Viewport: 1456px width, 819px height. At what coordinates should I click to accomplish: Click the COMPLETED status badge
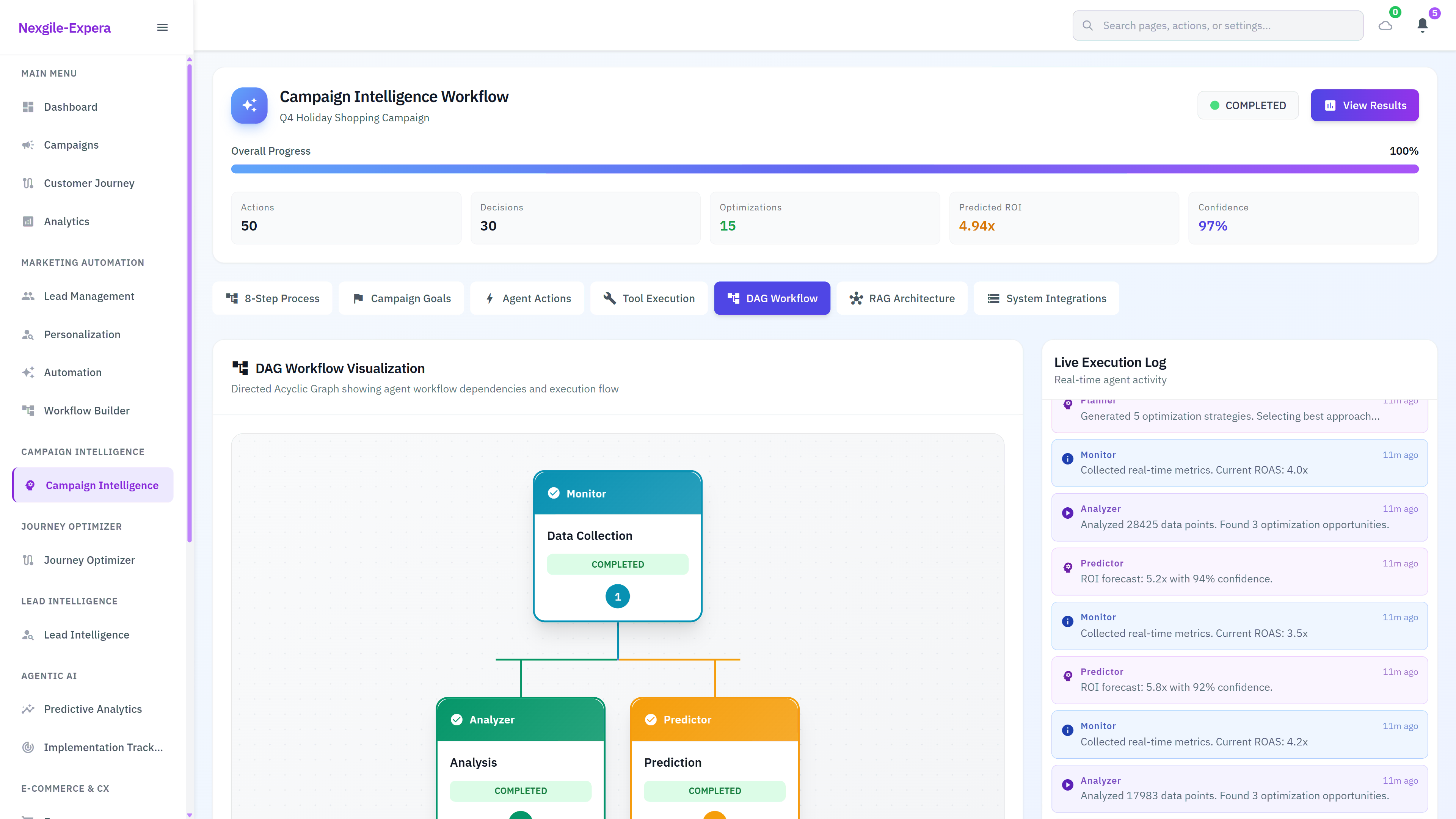pyautogui.click(x=1248, y=105)
